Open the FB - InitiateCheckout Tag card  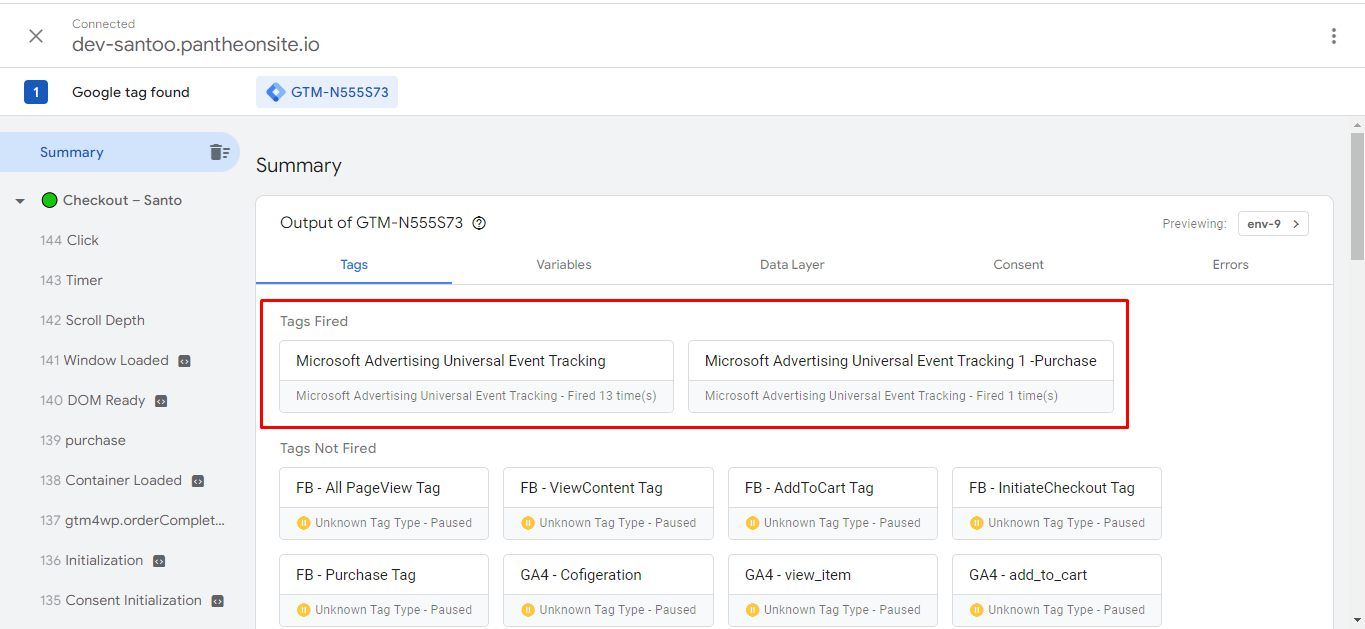pyautogui.click(x=1057, y=503)
